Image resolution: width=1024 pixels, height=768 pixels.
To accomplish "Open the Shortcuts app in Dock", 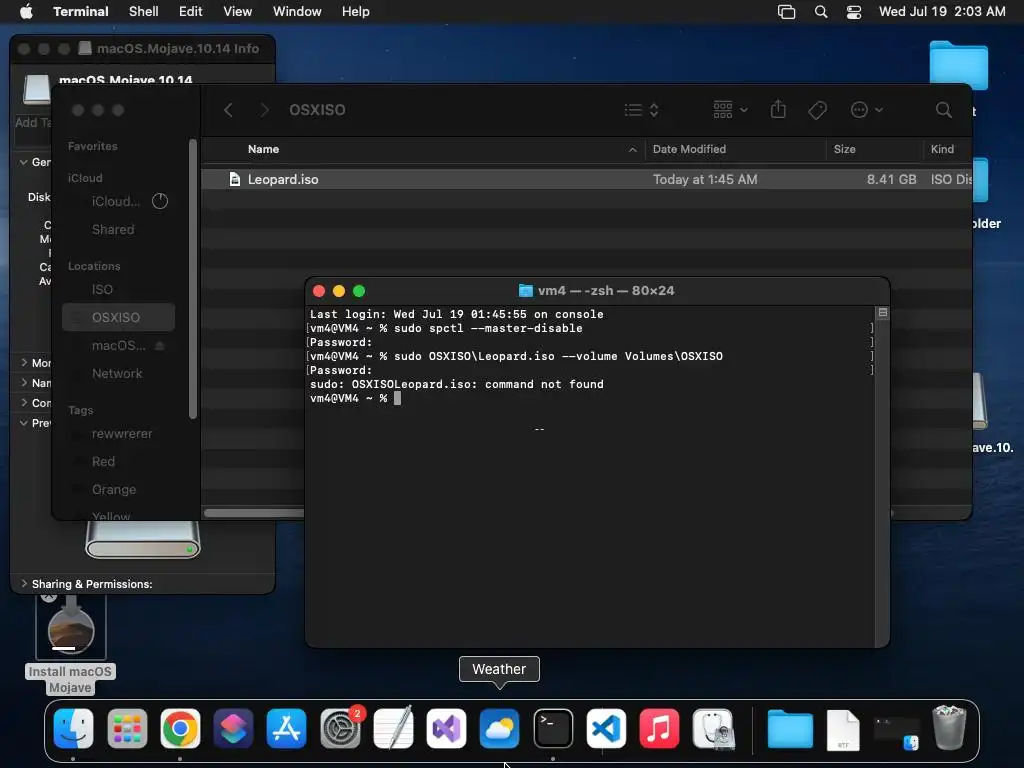I will tap(233, 728).
